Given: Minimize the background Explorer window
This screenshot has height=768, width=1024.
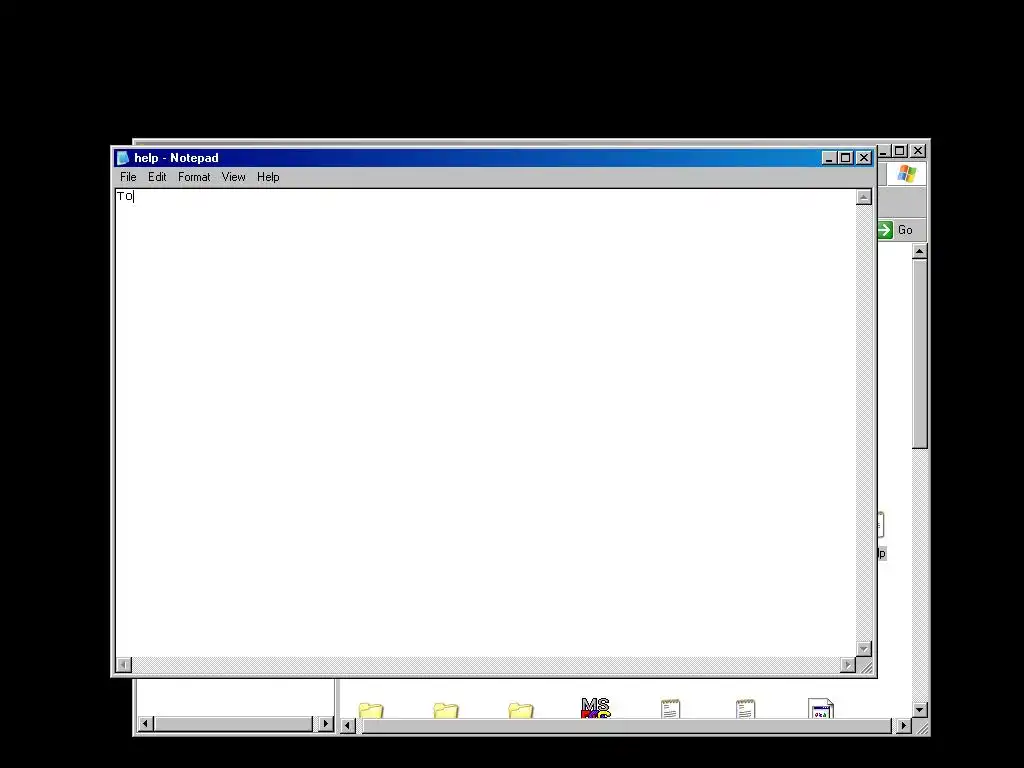Looking at the screenshot, I should (884, 151).
